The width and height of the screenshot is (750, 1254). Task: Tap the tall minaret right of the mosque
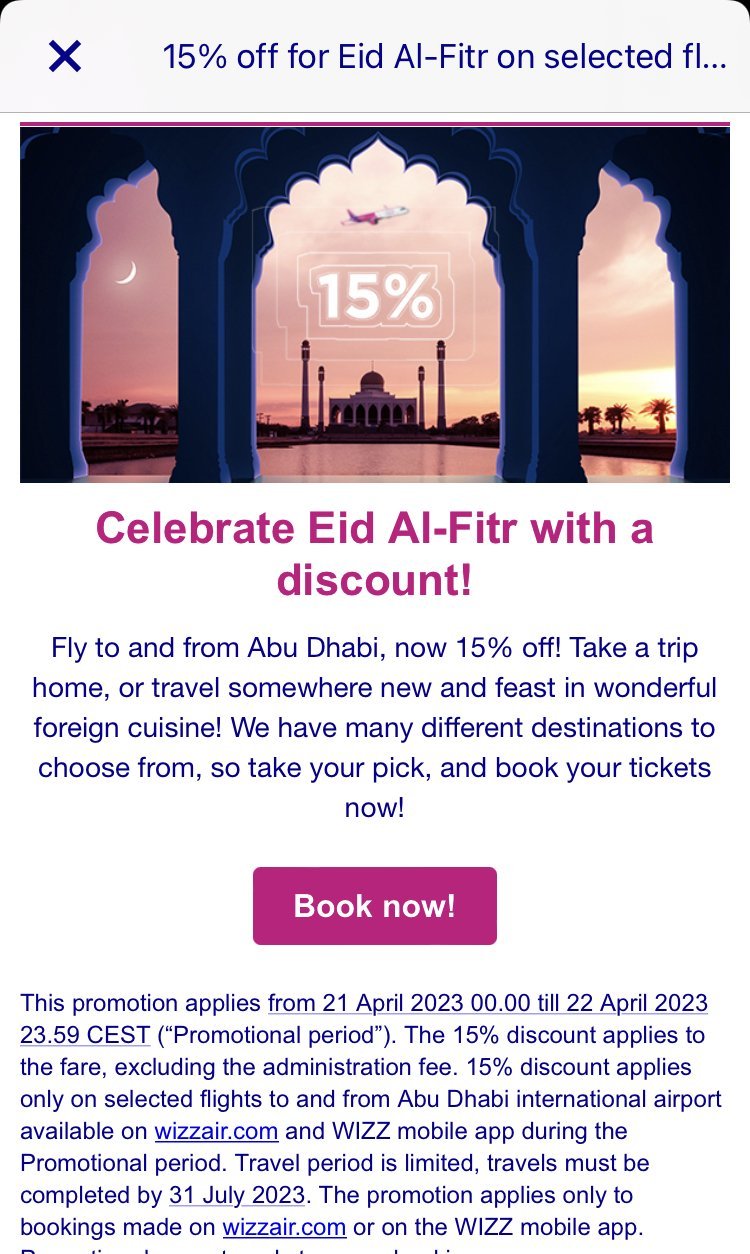click(441, 385)
